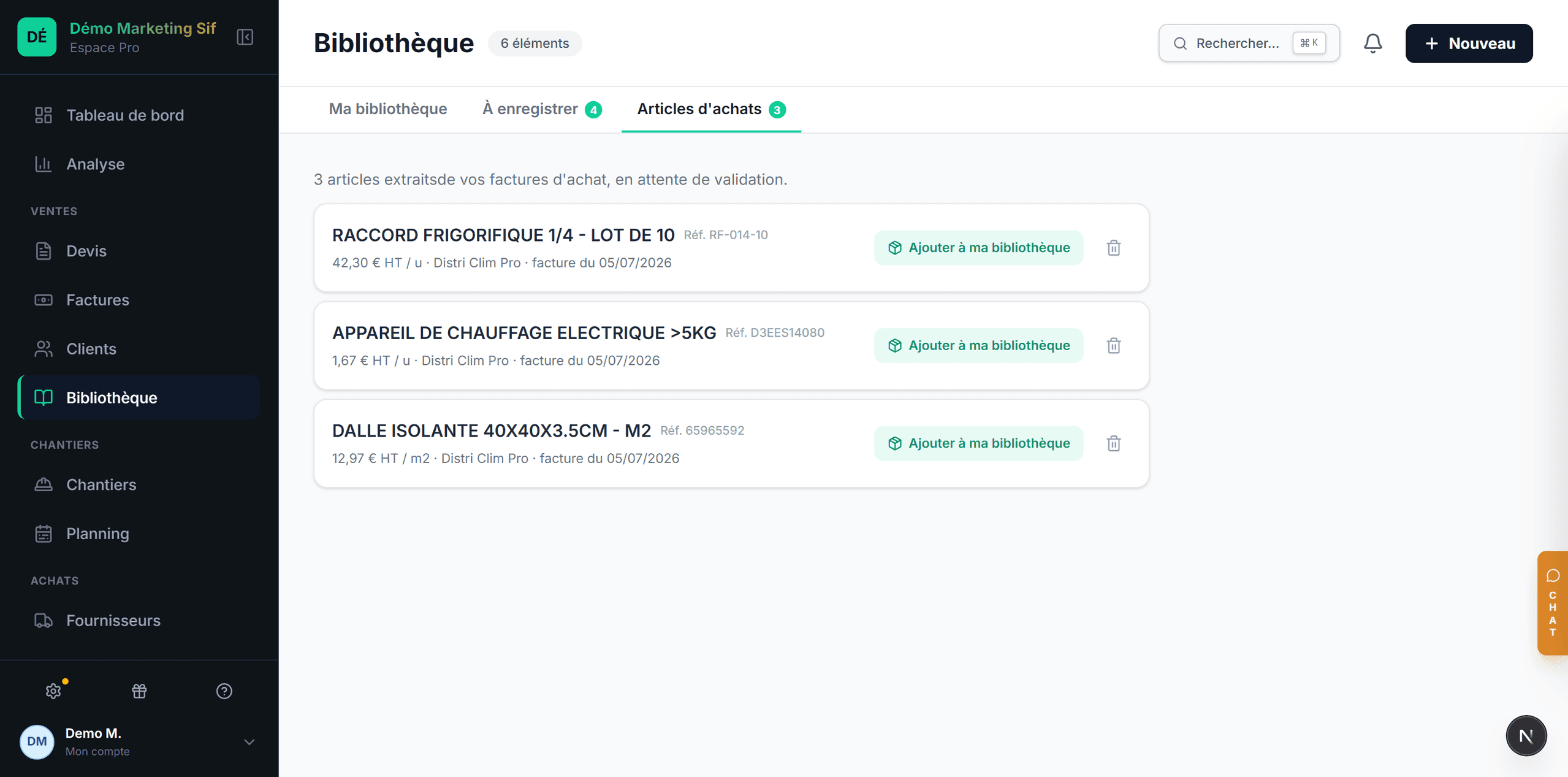Click the Planning calendar icon
This screenshot has width=1568, height=777.
pyautogui.click(x=44, y=534)
